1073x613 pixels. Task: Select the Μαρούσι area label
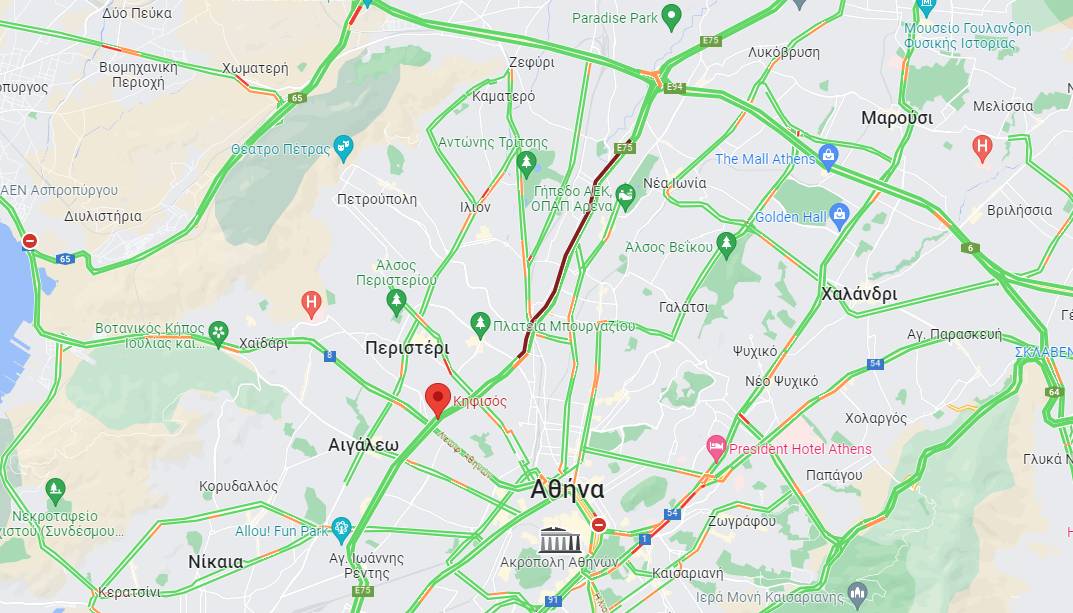point(896,118)
